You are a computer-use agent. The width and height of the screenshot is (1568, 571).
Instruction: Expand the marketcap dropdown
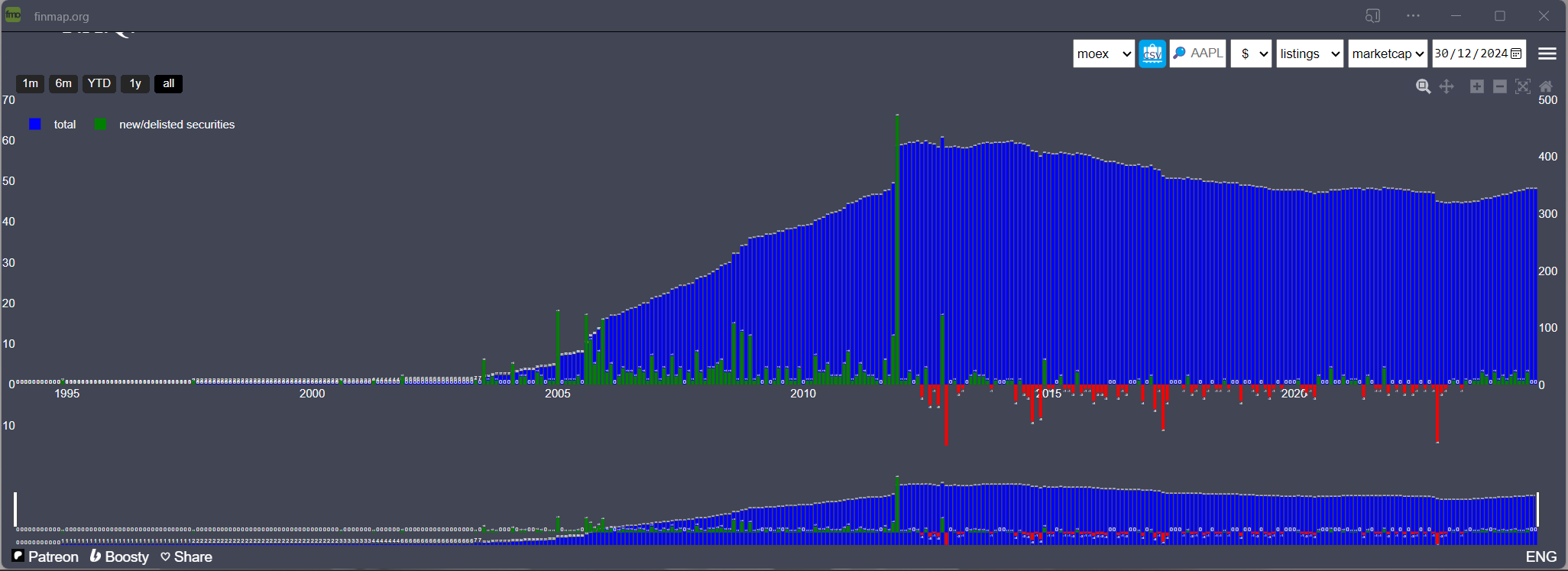1388,54
